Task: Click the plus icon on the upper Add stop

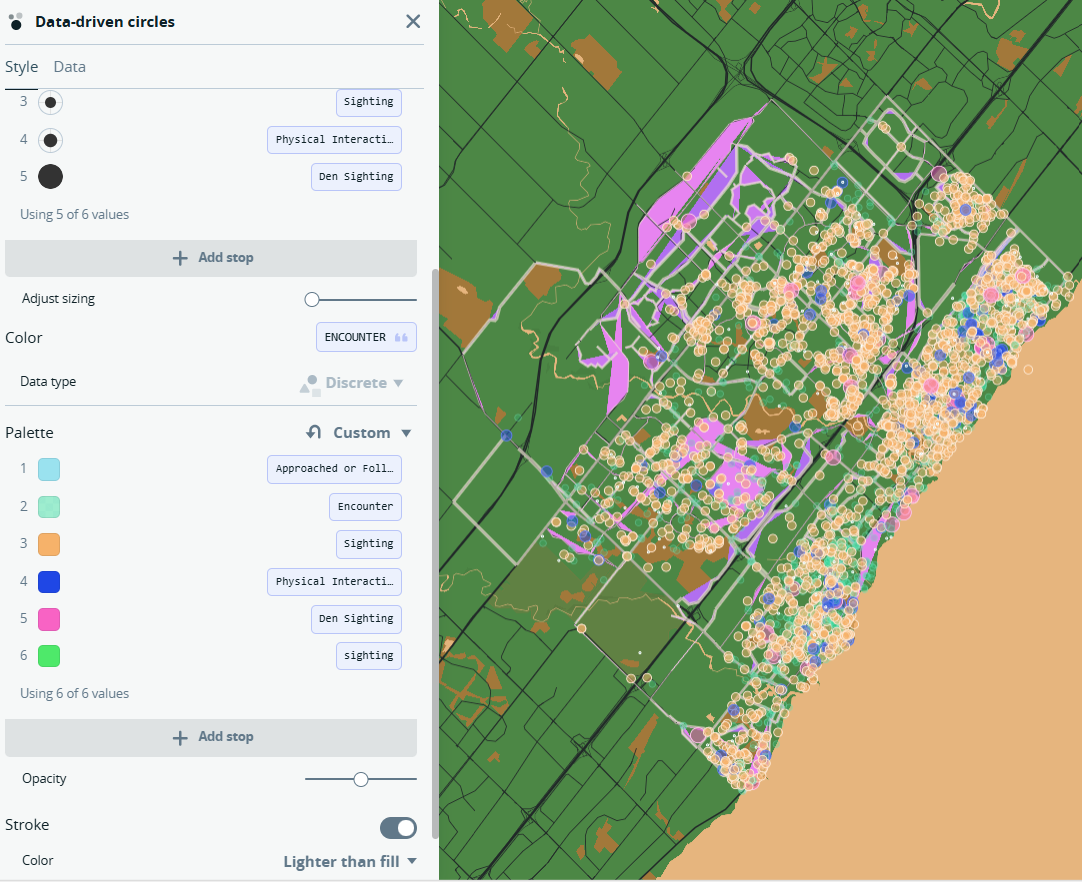Action: [180, 257]
